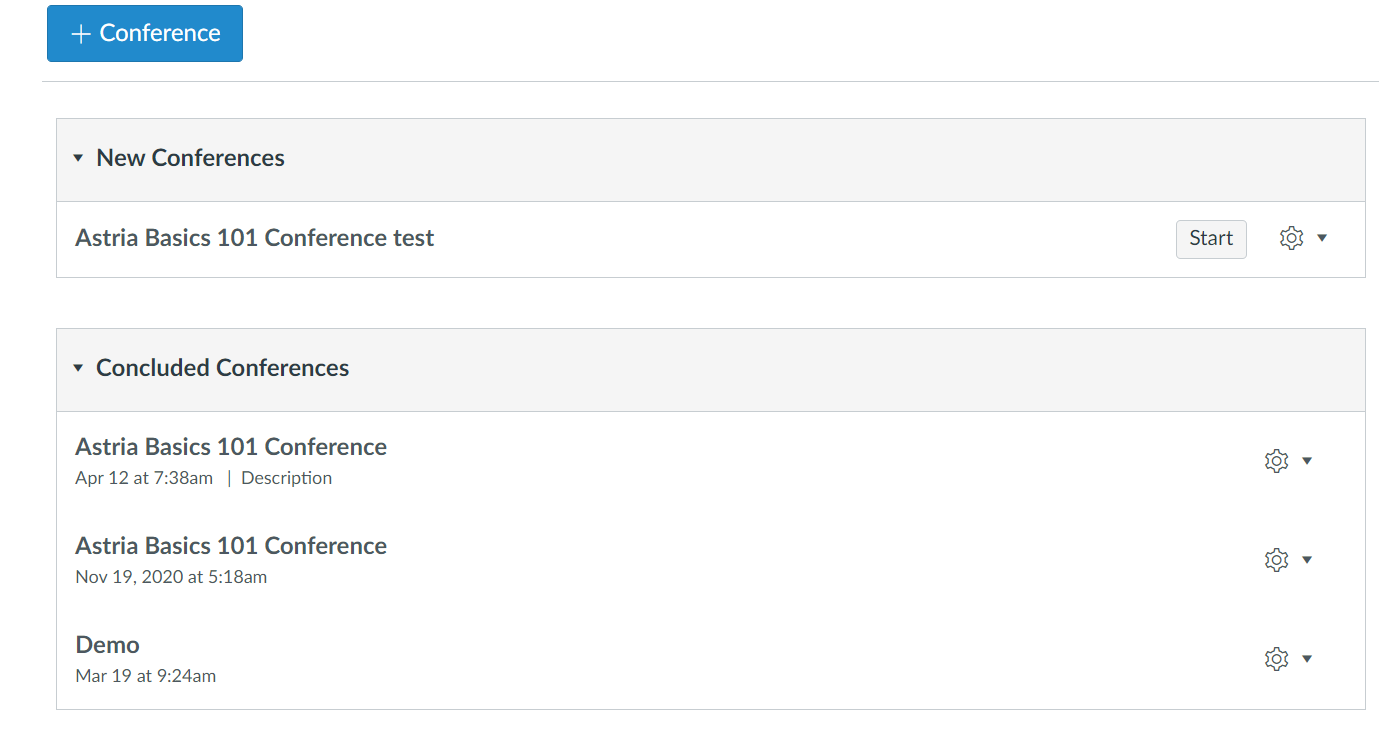The height and width of the screenshot is (734, 1392).
Task: Collapse the New Conferences section triangle
Action: [x=78, y=159]
